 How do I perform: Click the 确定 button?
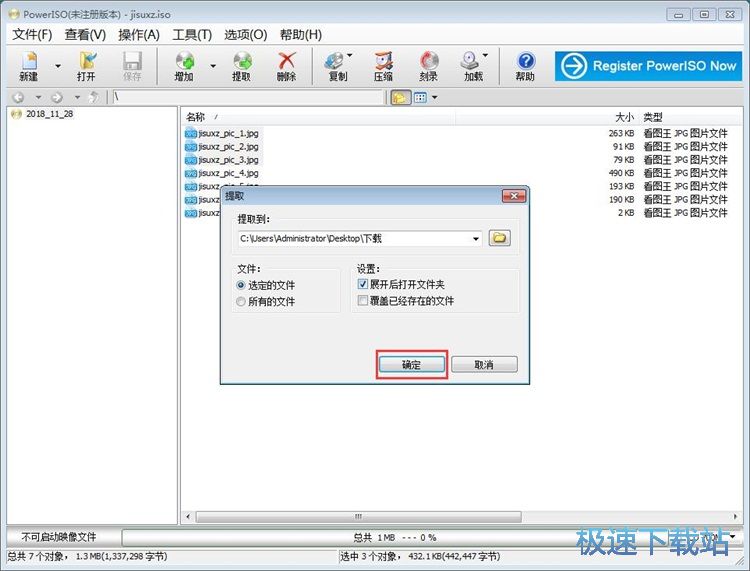[x=411, y=365]
